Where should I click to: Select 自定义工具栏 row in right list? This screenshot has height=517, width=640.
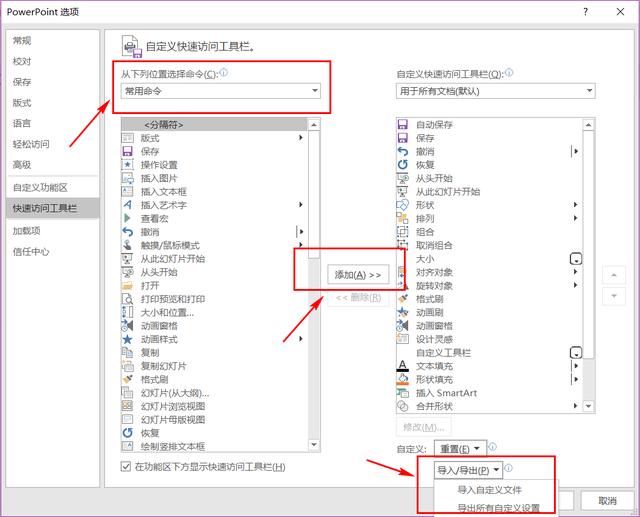[x=489, y=353]
